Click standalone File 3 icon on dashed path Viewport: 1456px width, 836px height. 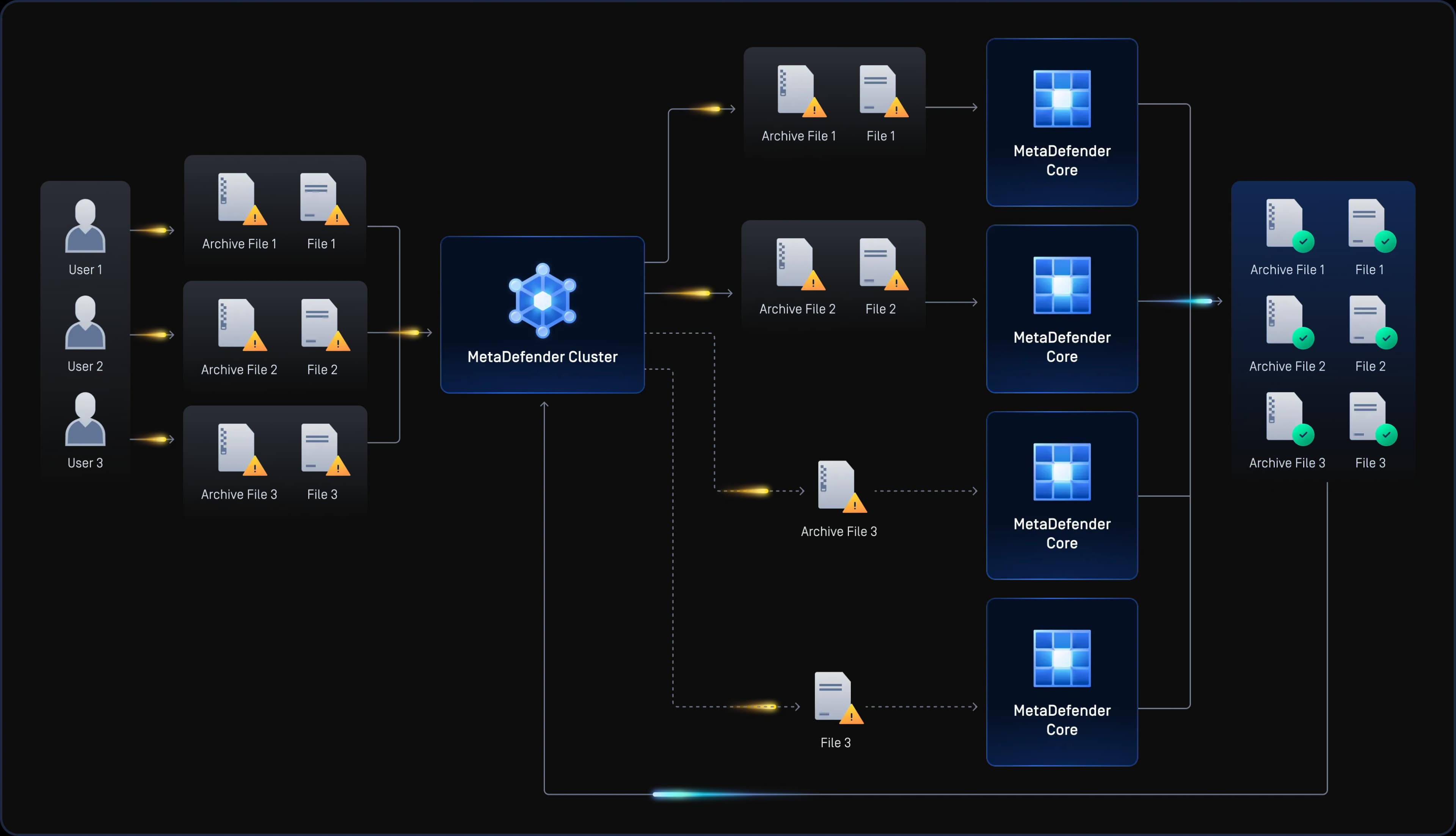838,698
